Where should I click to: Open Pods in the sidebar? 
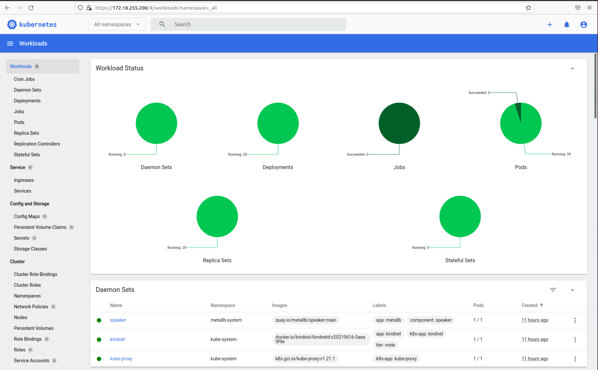coord(19,122)
